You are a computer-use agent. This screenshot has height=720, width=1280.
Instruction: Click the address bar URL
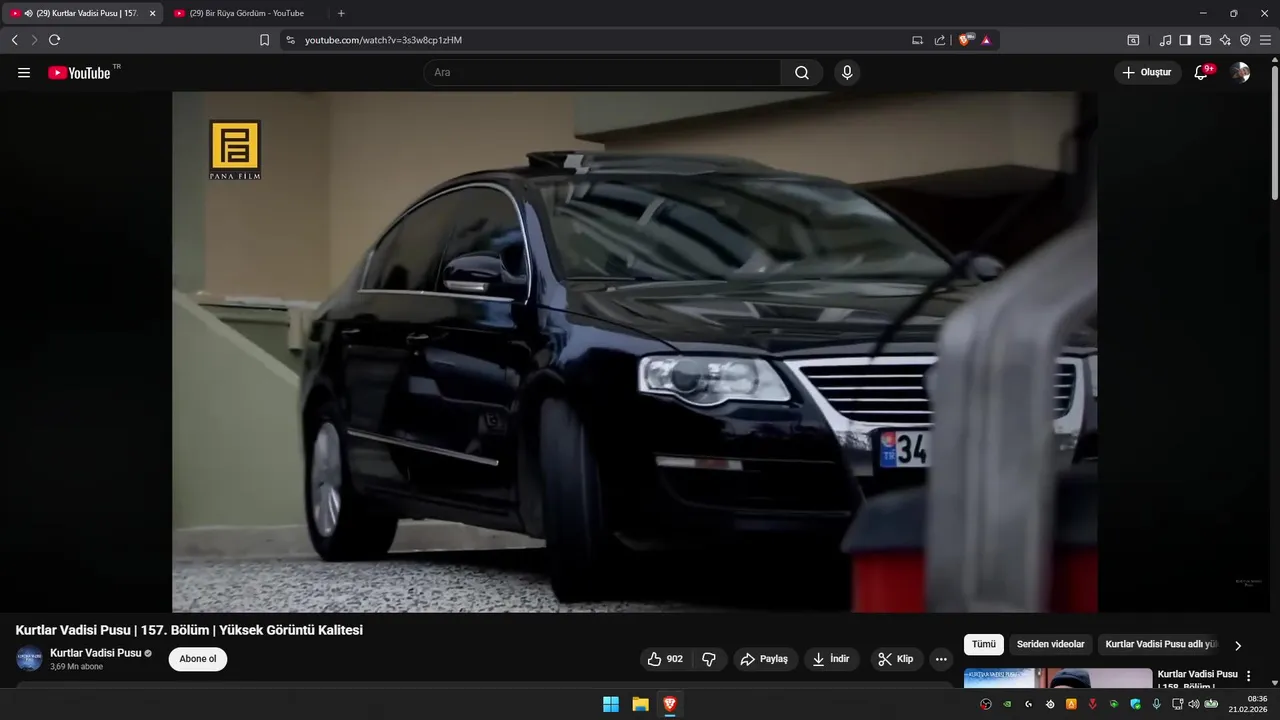point(383,40)
